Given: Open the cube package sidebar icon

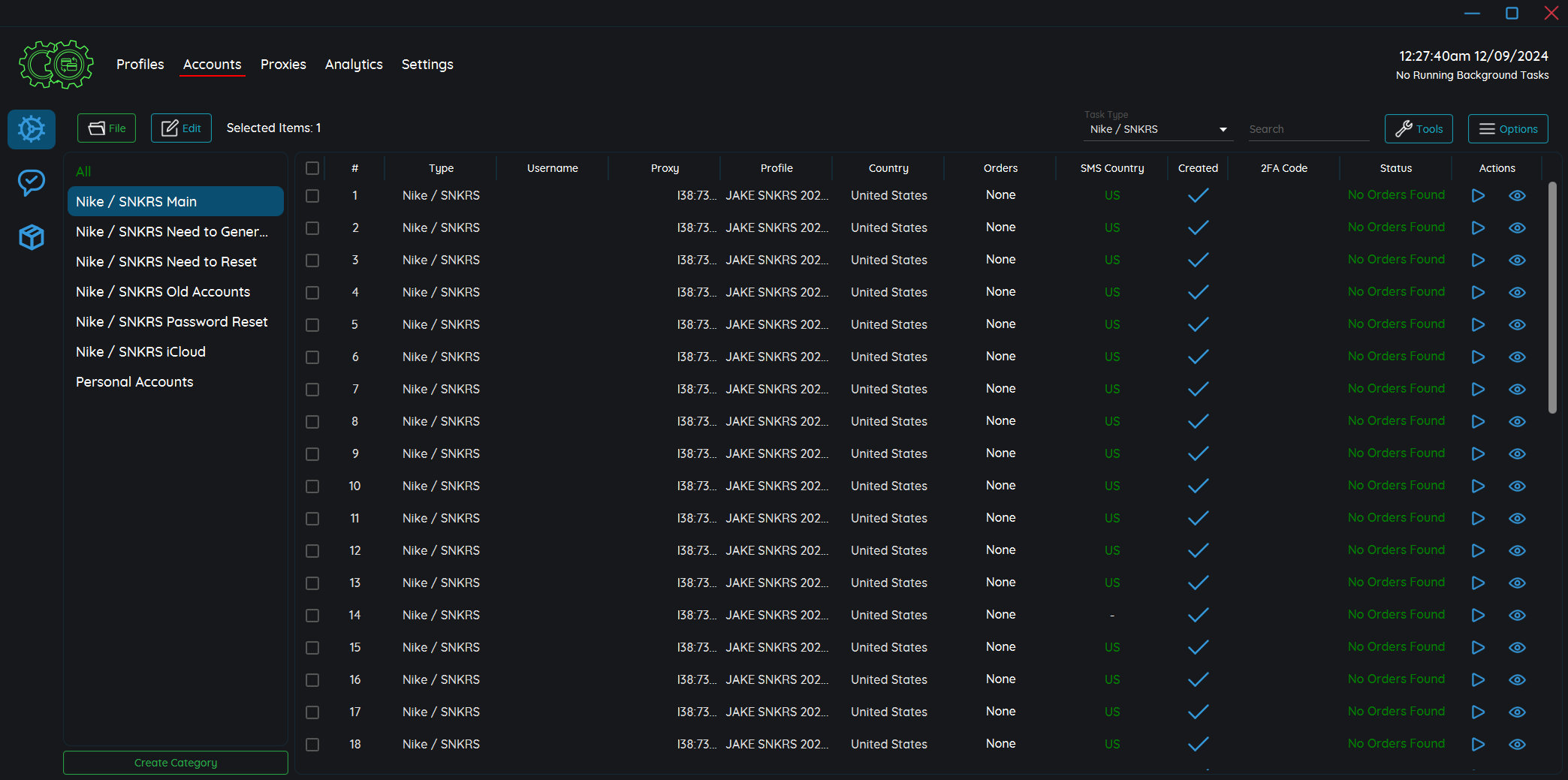Looking at the screenshot, I should [32, 237].
